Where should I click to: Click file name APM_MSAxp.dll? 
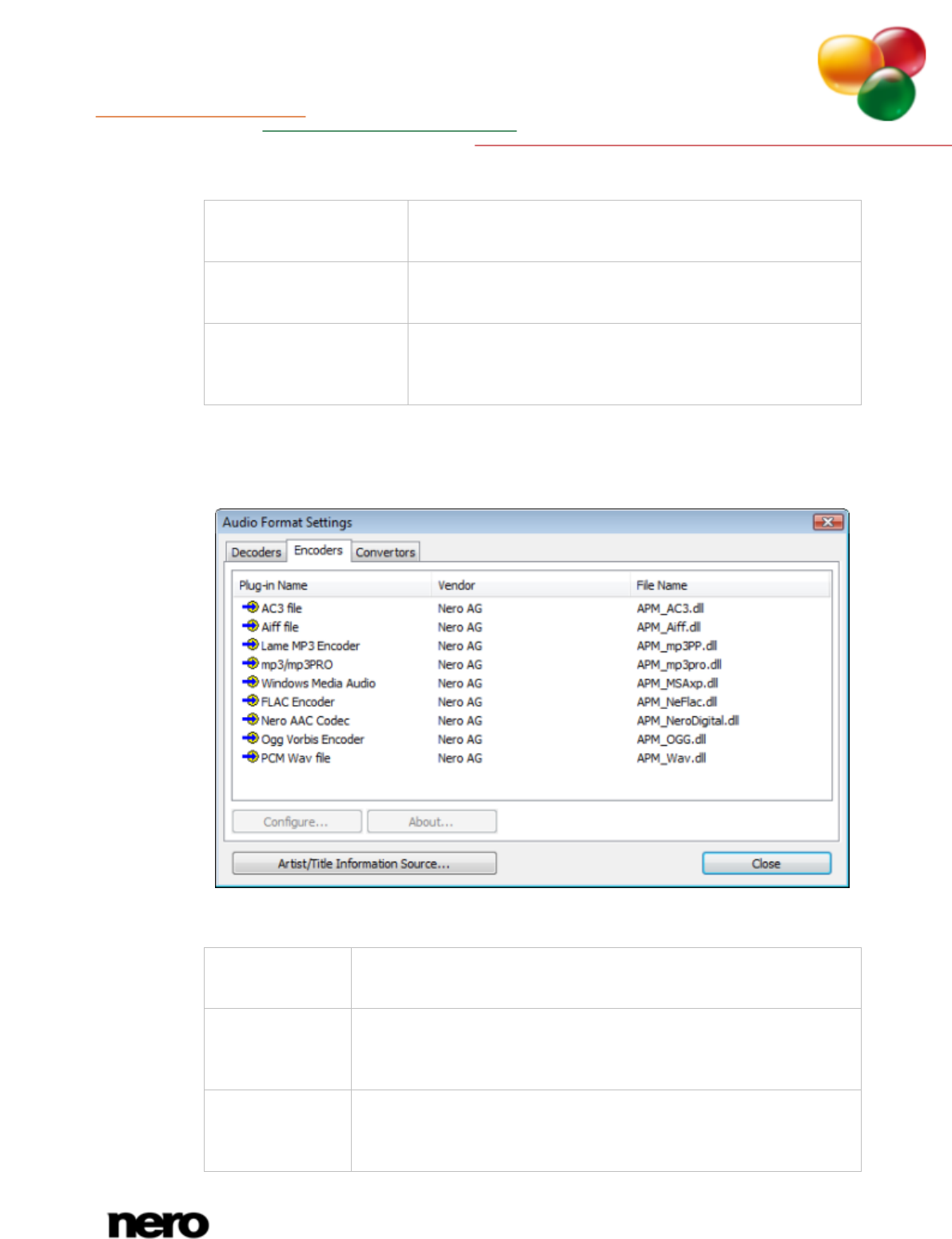677,683
